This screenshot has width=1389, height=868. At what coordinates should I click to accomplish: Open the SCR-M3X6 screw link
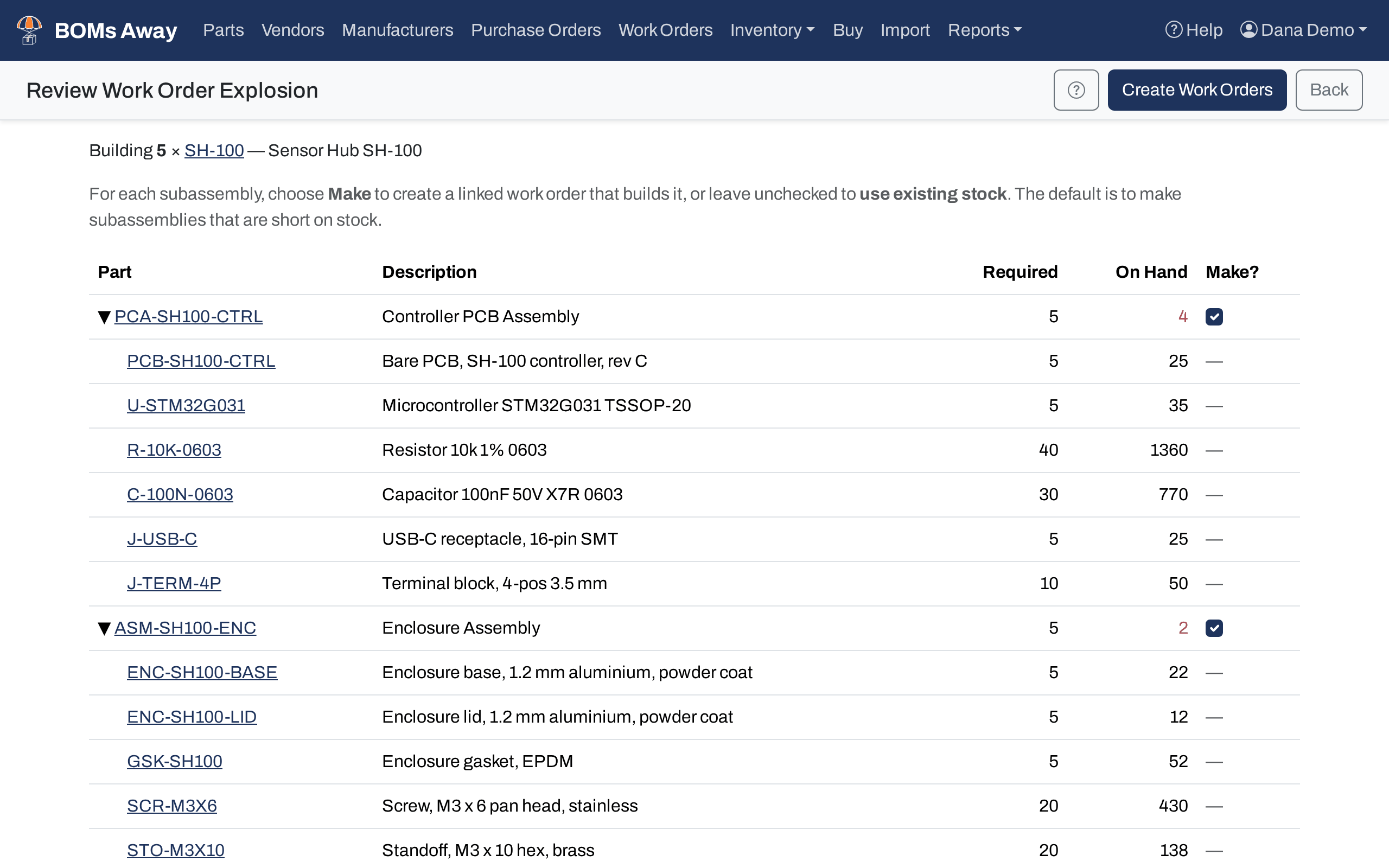point(171,806)
